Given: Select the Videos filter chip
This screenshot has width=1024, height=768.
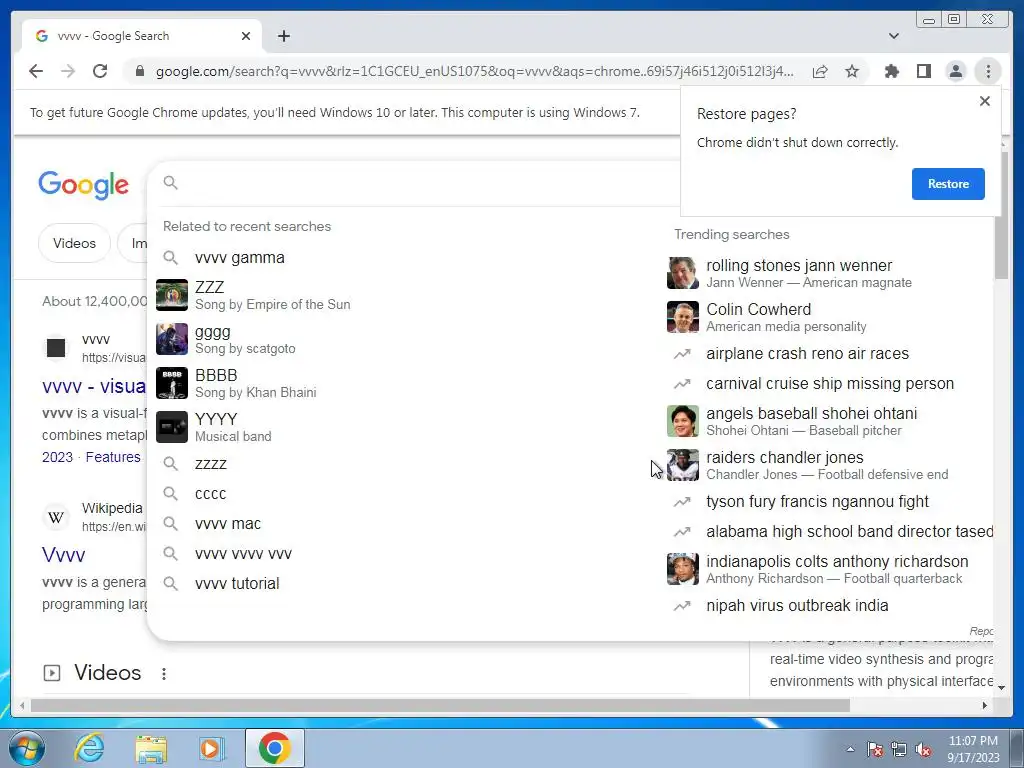Looking at the screenshot, I should click(x=74, y=243).
